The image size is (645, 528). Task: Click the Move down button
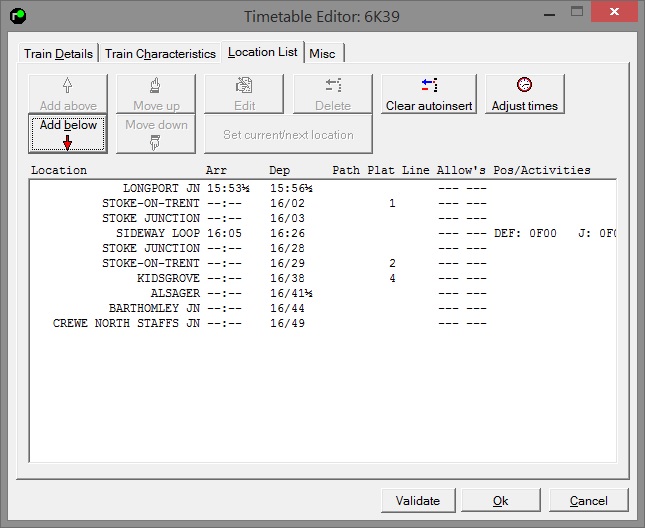coord(156,134)
